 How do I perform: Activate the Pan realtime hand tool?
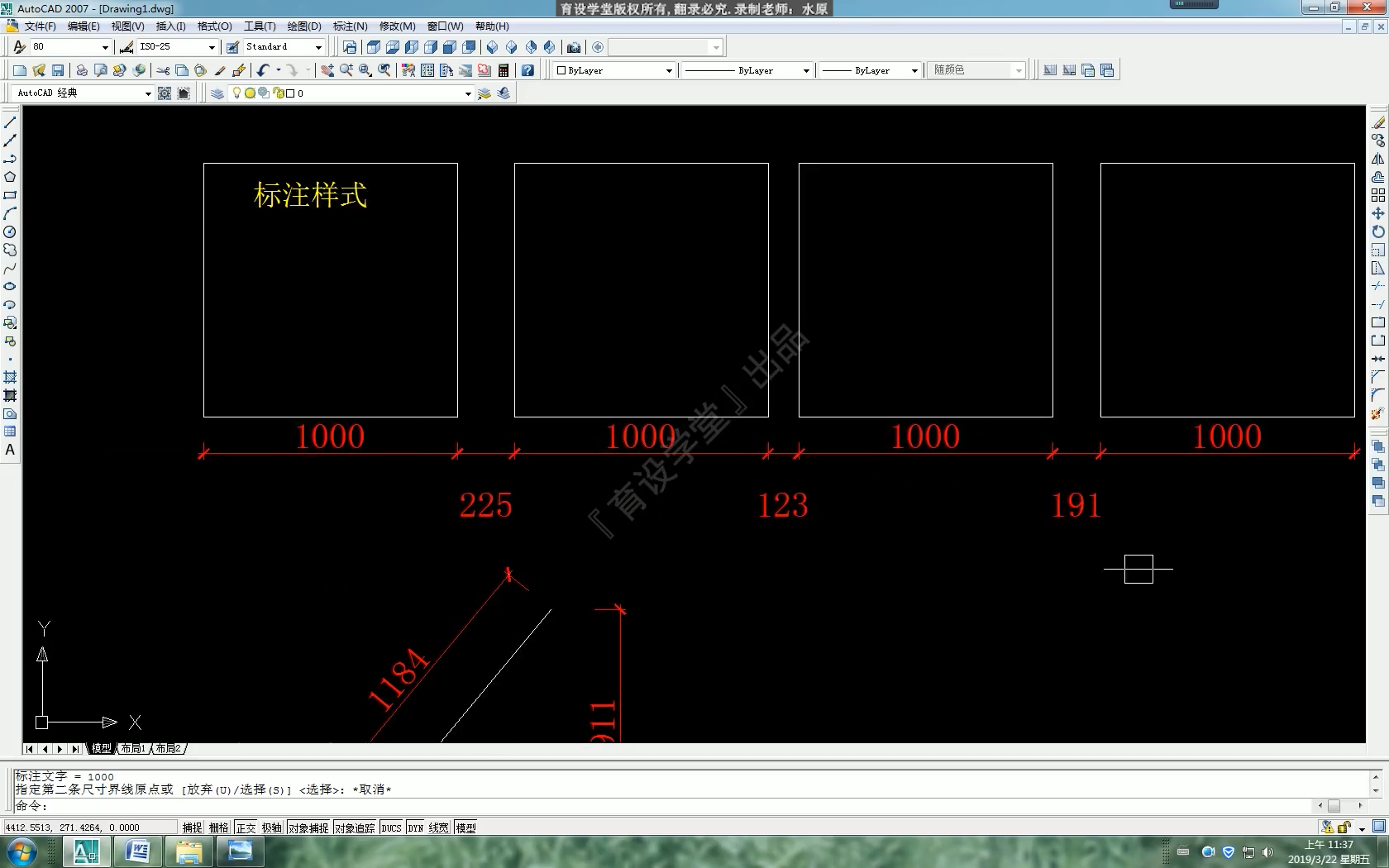[327, 70]
